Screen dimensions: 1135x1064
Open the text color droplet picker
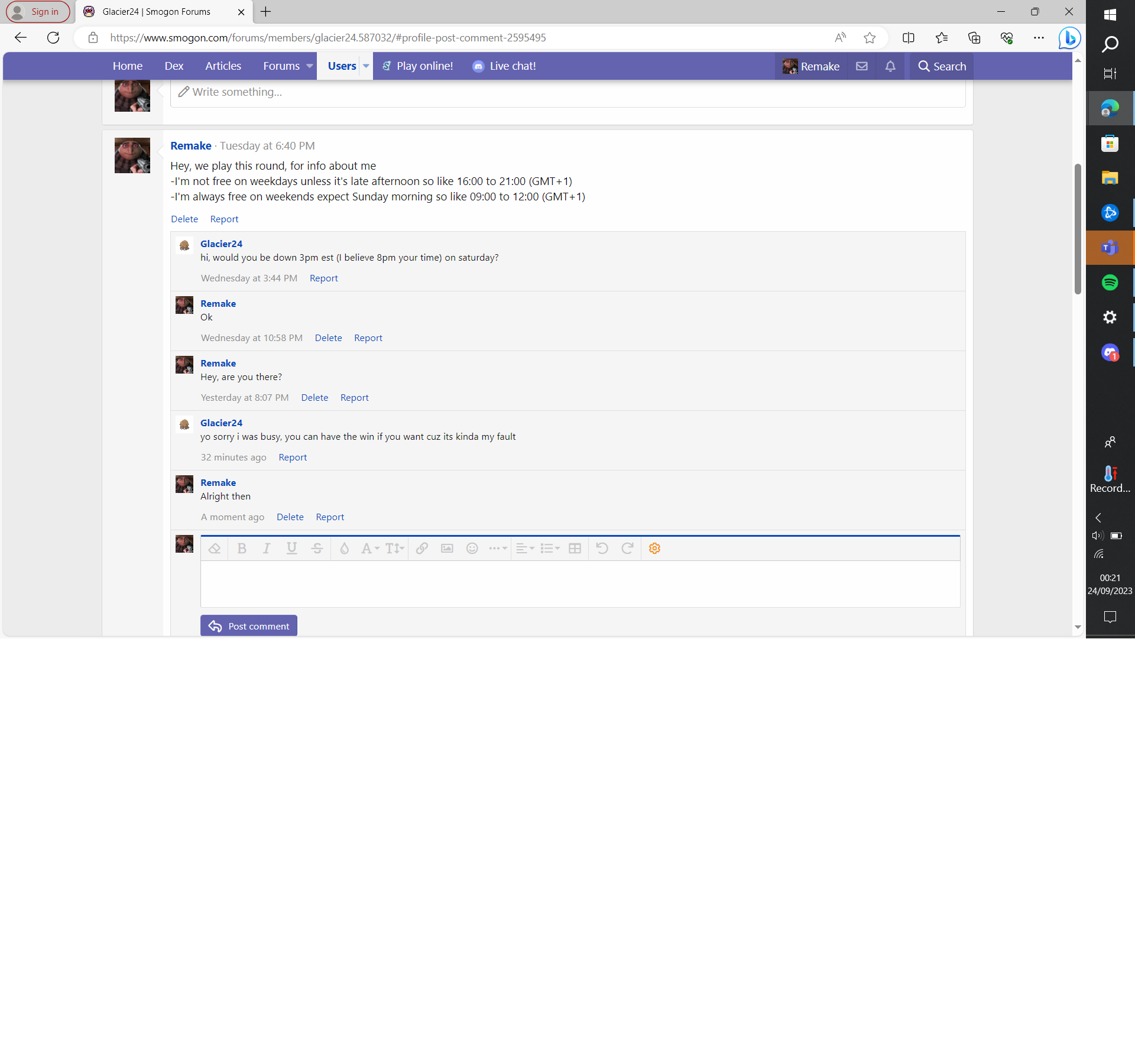(344, 549)
